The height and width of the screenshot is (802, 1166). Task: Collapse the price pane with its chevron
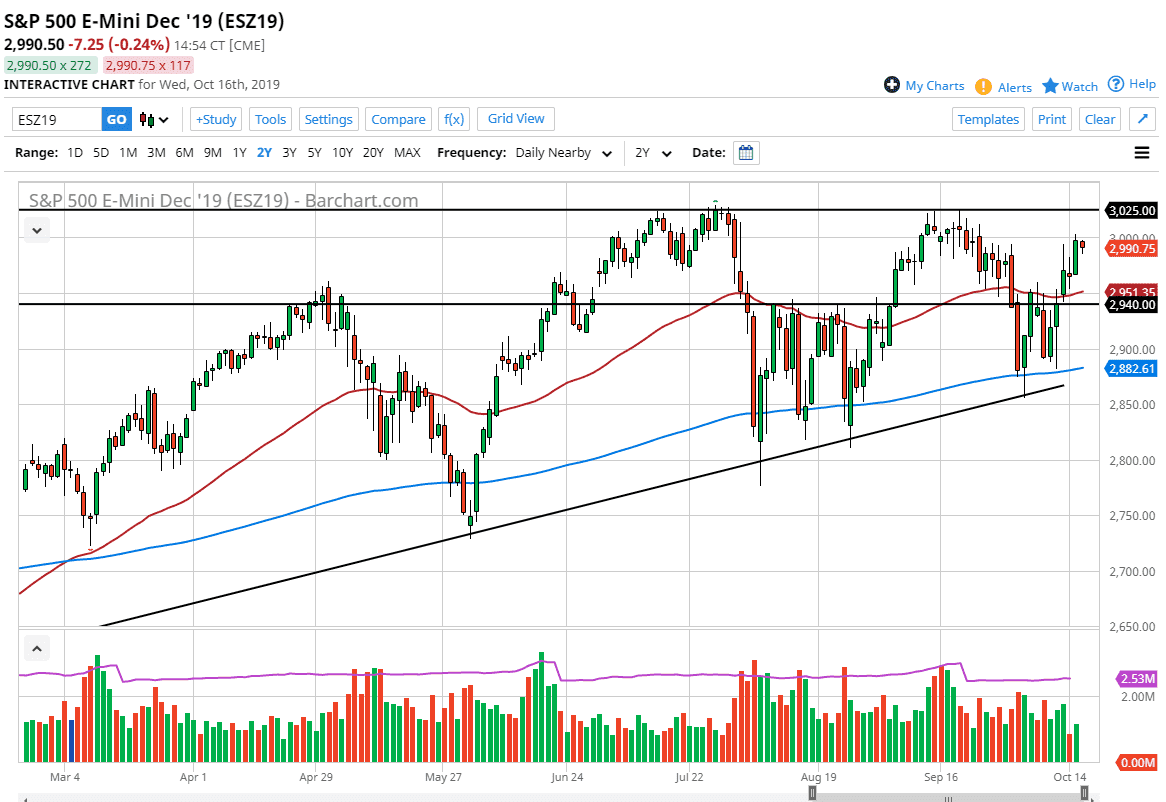(x=36, y=230)
